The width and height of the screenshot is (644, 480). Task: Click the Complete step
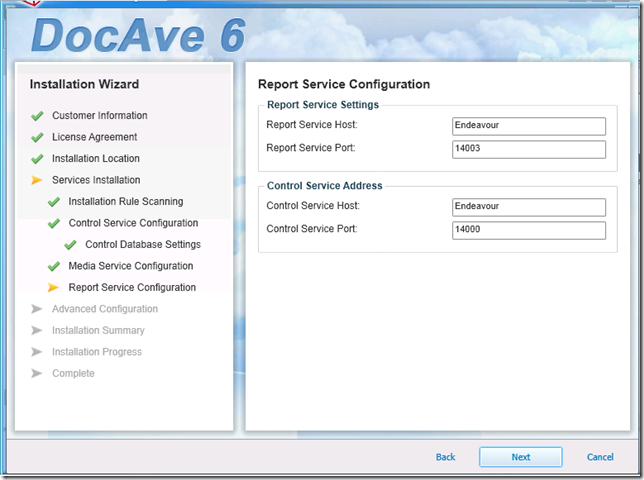click(x=73, y=373)
